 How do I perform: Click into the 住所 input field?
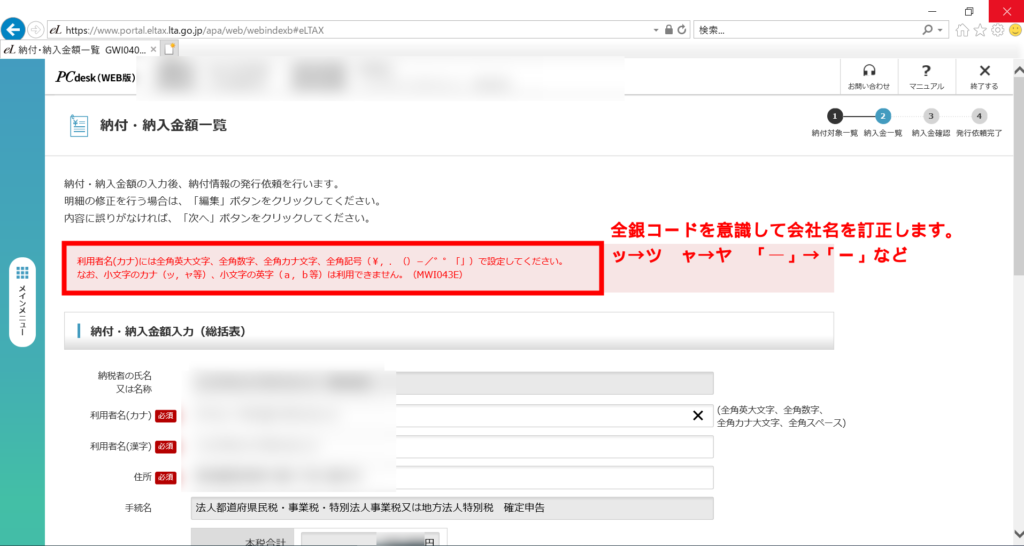[450, 478]
